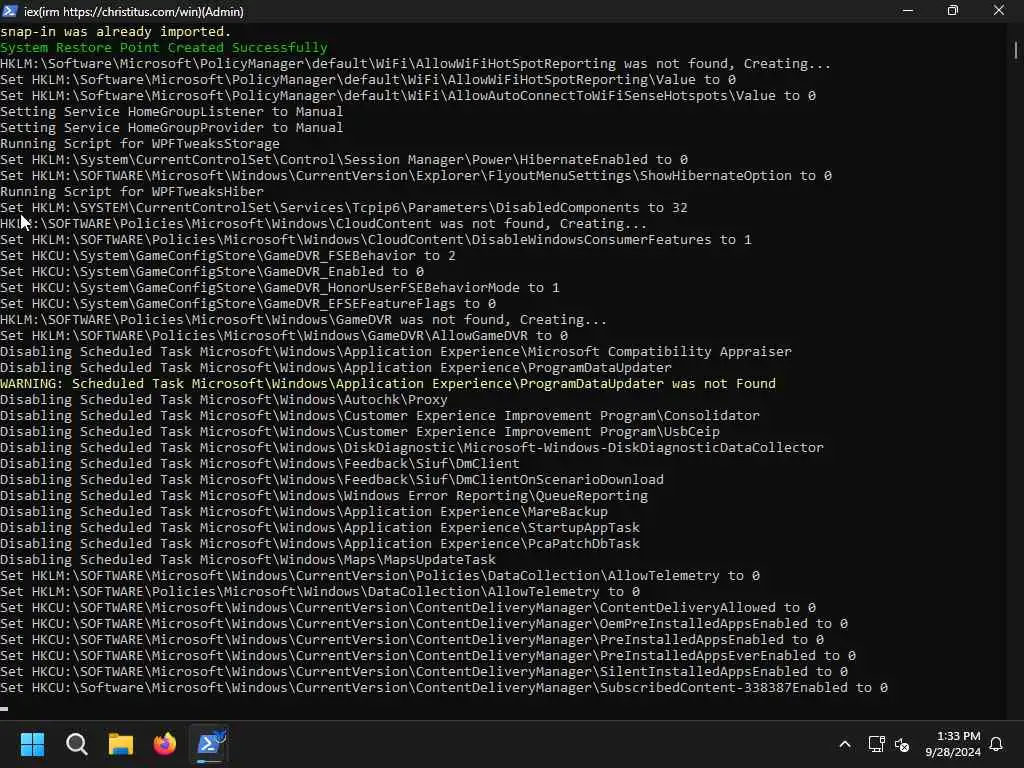Click "Running Script for WPFTweaksHiber" line
This screenshot has height=768, width=1024.
coord(132,191)
